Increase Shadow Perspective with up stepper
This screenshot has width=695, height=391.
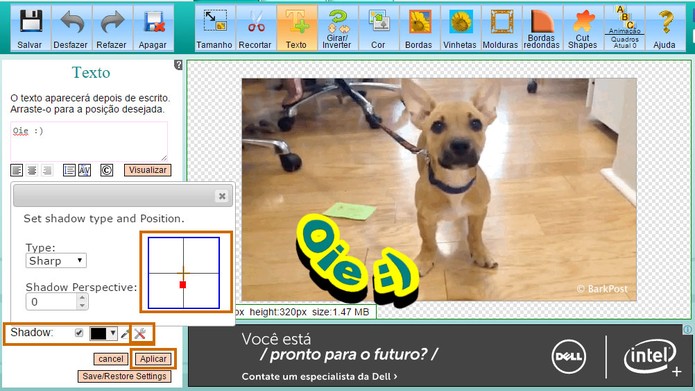(82, 298)
